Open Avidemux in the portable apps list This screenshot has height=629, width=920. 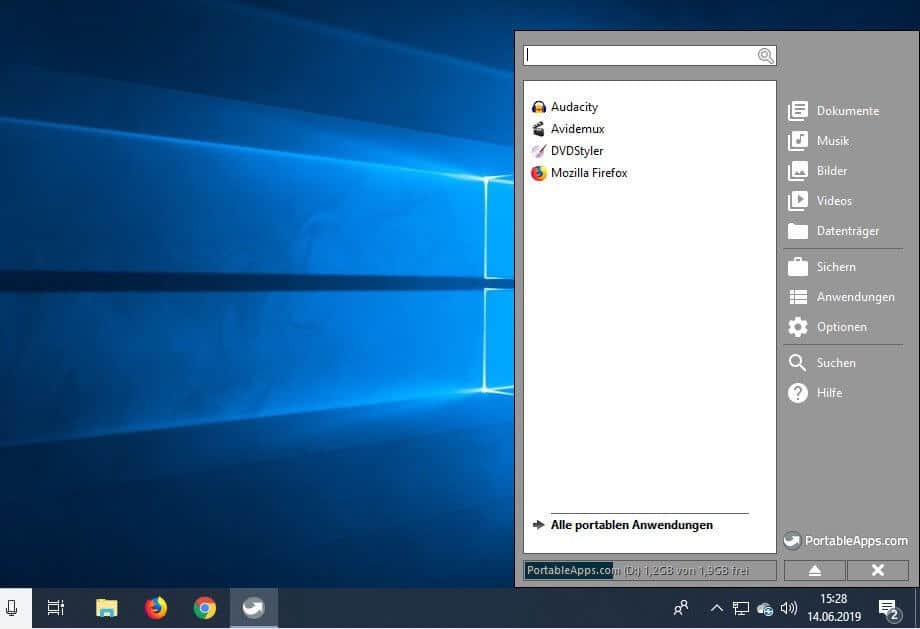(576, 129)
